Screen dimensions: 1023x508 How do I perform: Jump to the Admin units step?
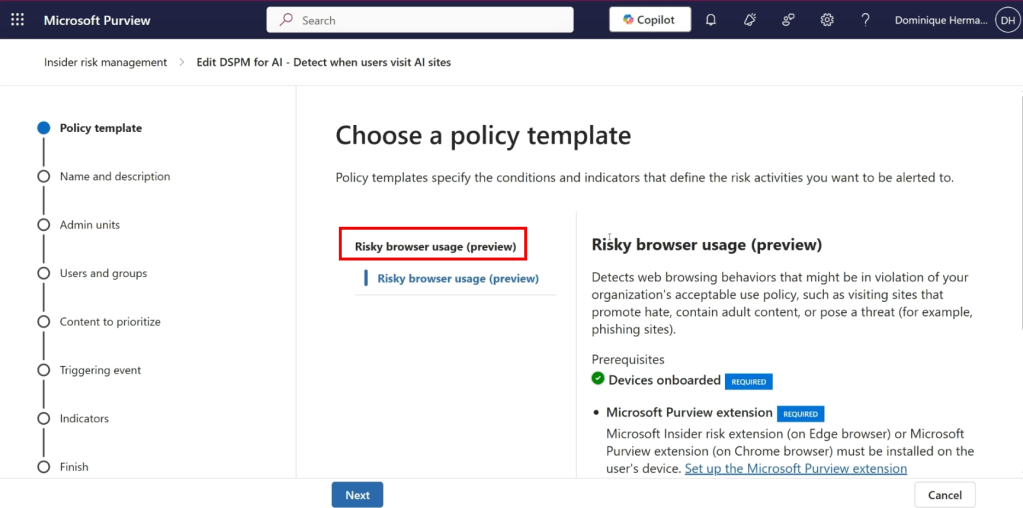click(x=89, y=225)
